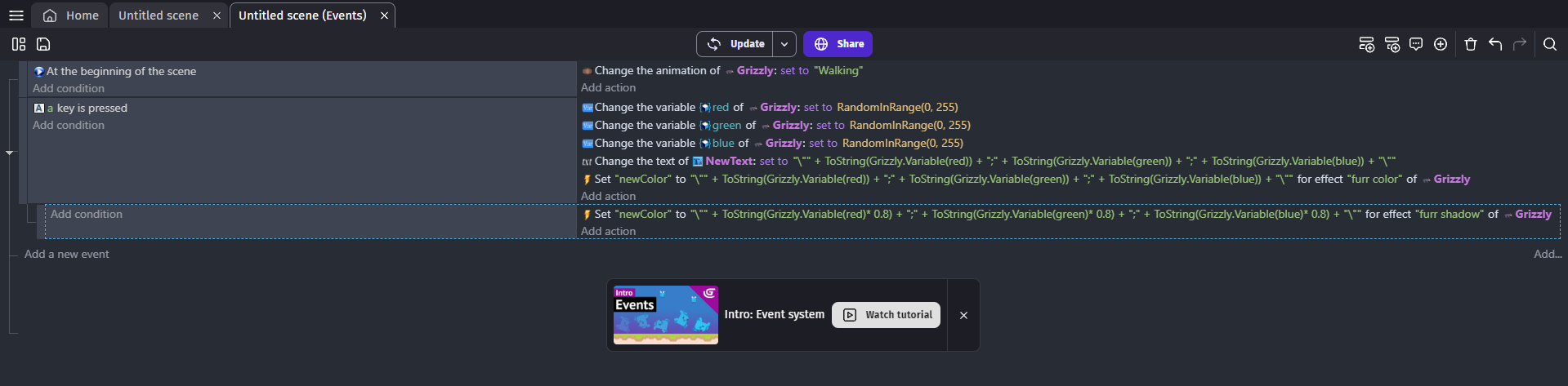Switch to the Untitled scene tab
1568x386 pixels.
(159, 16)
